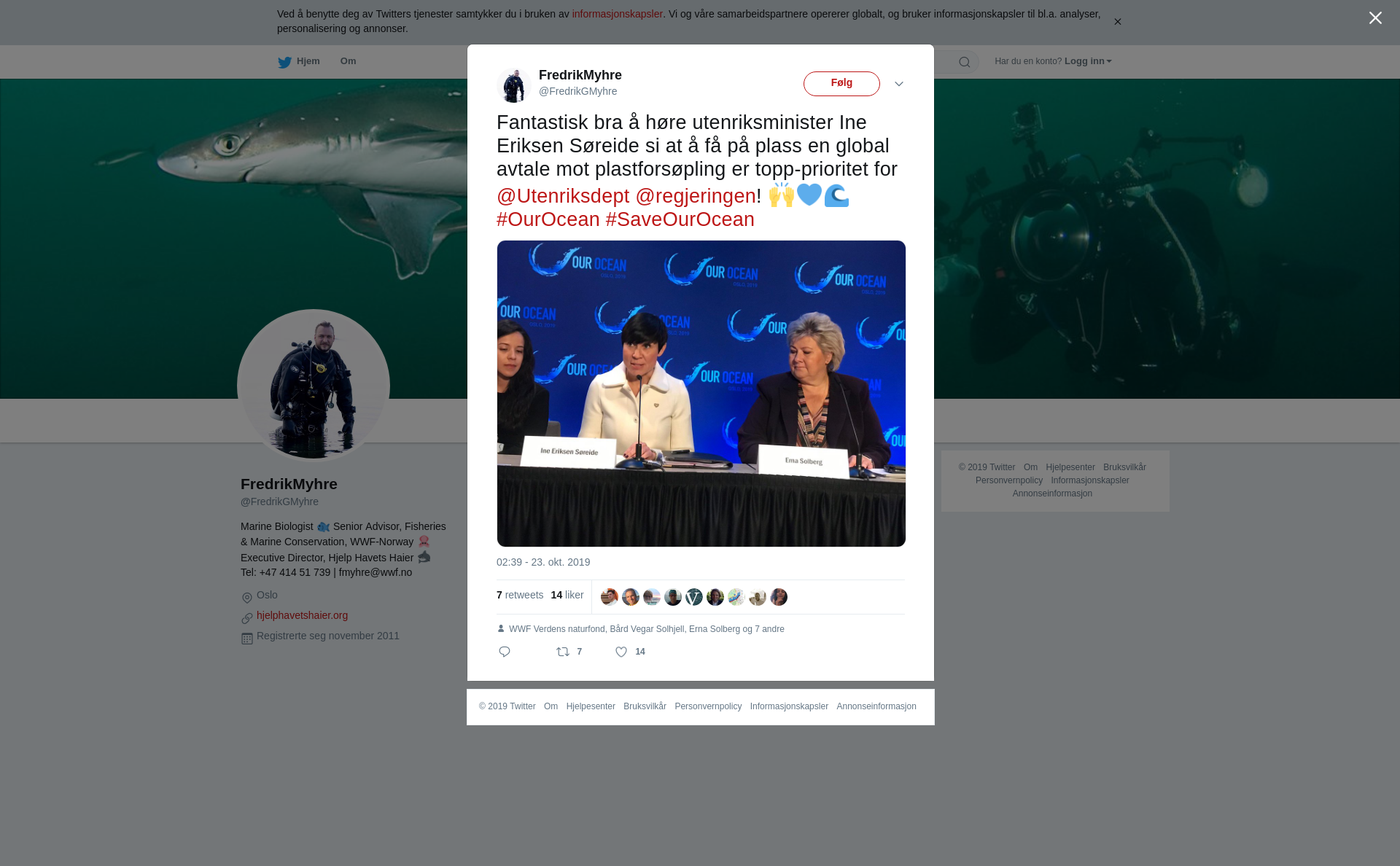The height and width of the screenshot is (866, 1400).
Task: Close the tweet overlay with the X
Action: [x=1375, y=18]
